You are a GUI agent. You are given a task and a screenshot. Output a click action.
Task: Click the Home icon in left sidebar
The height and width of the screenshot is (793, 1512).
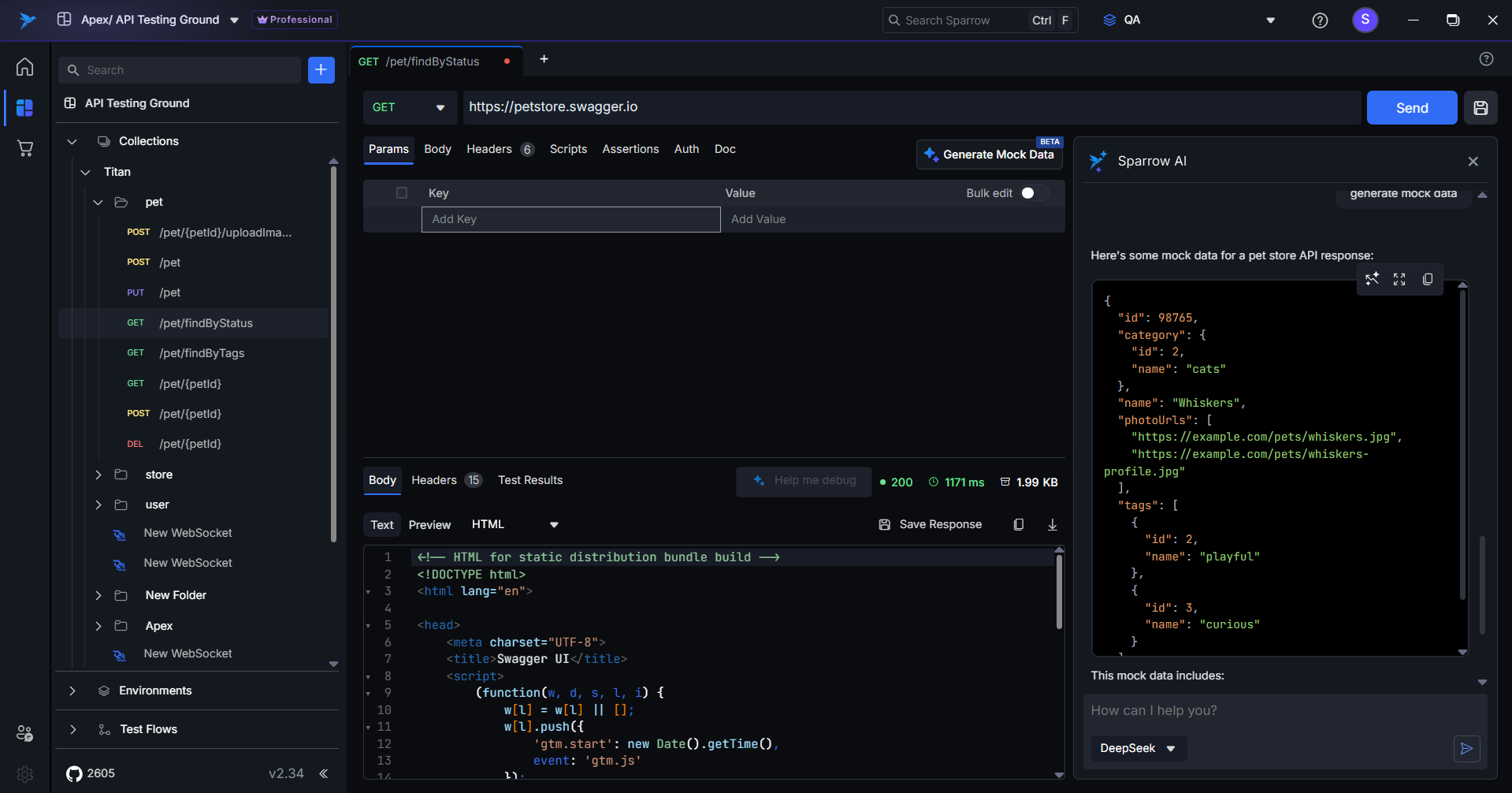tap(25, 67)
